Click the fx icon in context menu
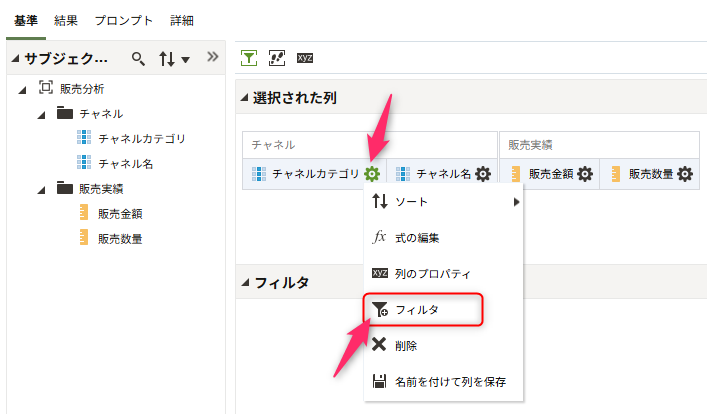 pos(379,237)
